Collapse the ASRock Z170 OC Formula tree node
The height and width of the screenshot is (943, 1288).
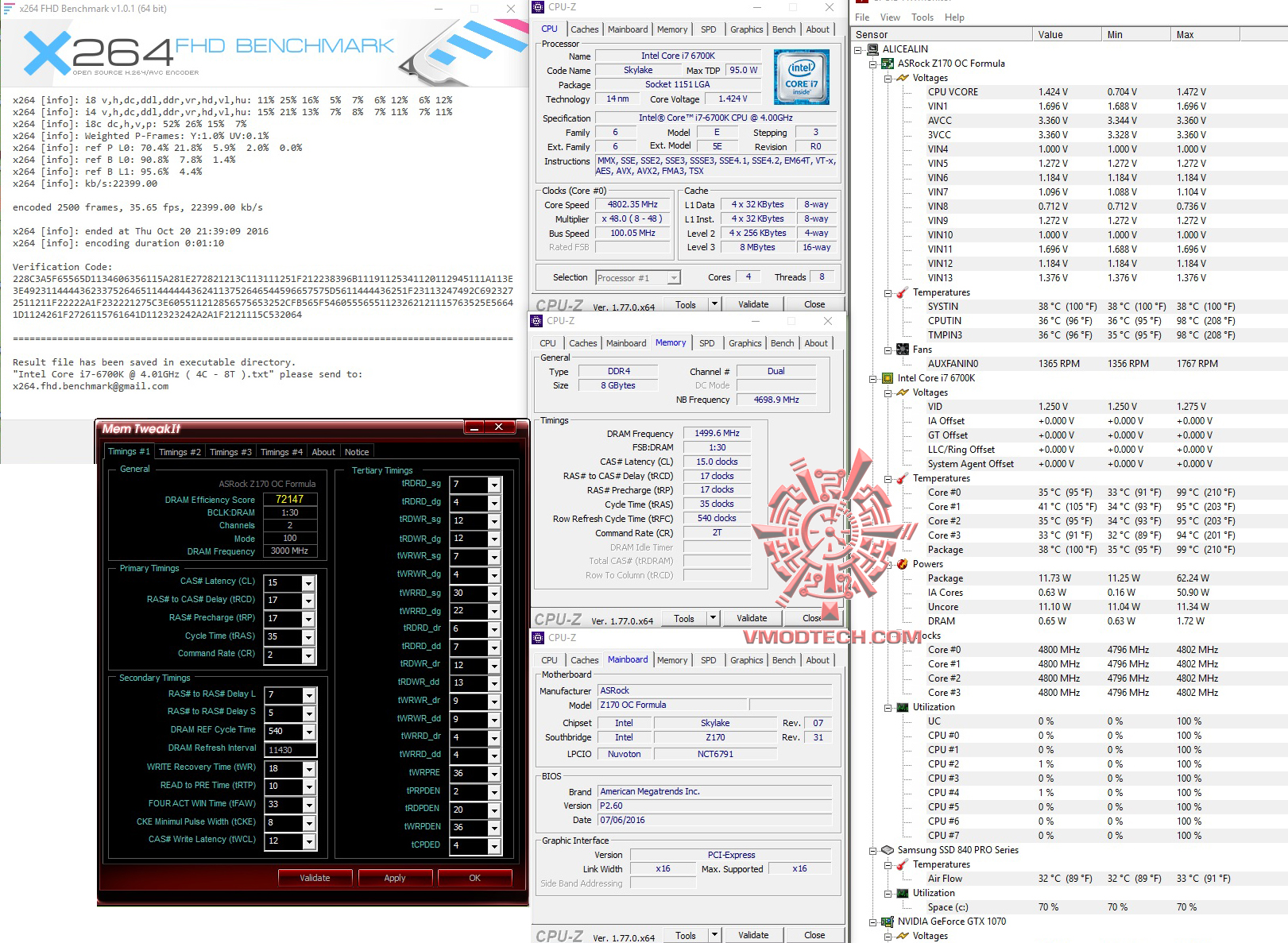(x=873, y=64)
